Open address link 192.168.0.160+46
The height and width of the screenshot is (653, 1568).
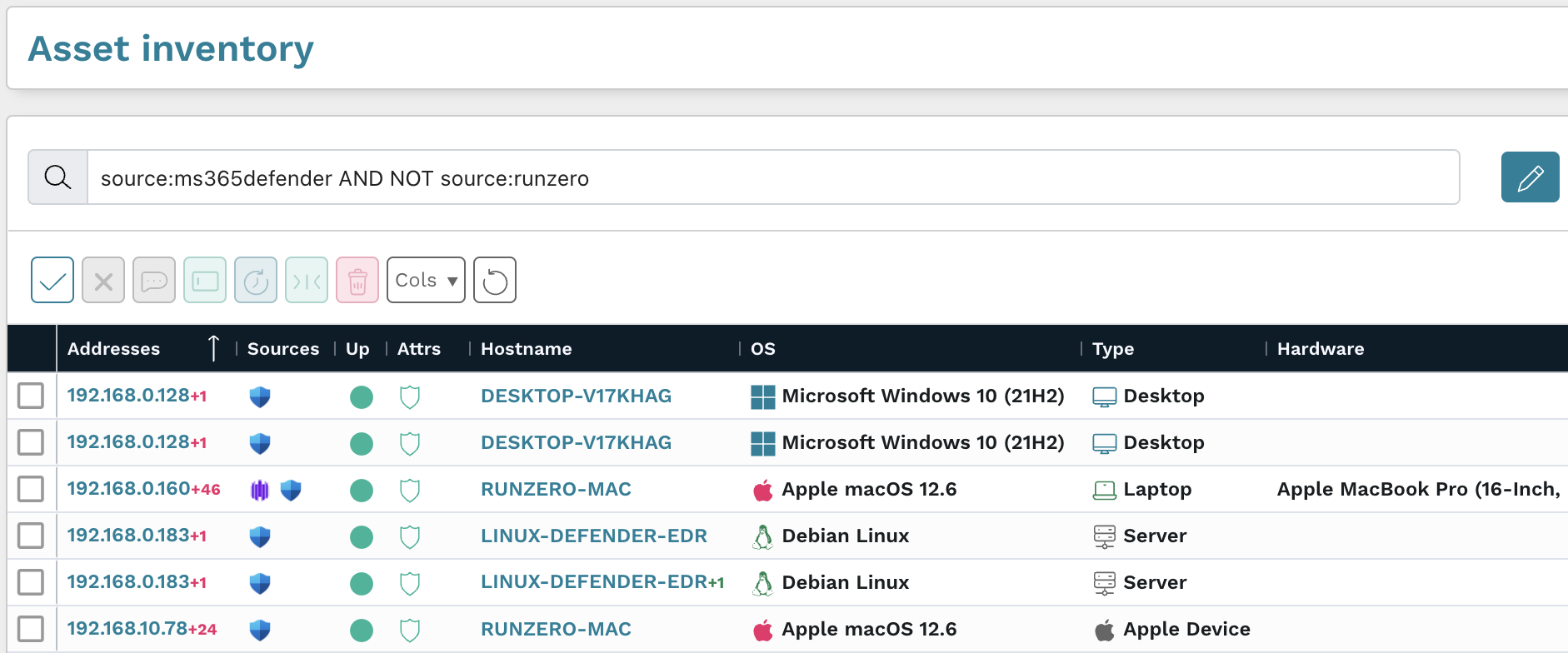pyautogui.click(x=143, y=489)
